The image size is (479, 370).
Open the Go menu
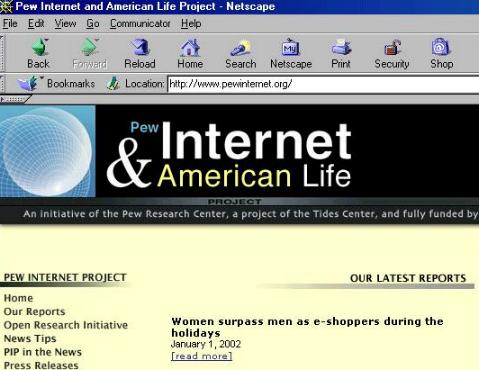pyautogui.click(x=93, y=24)
